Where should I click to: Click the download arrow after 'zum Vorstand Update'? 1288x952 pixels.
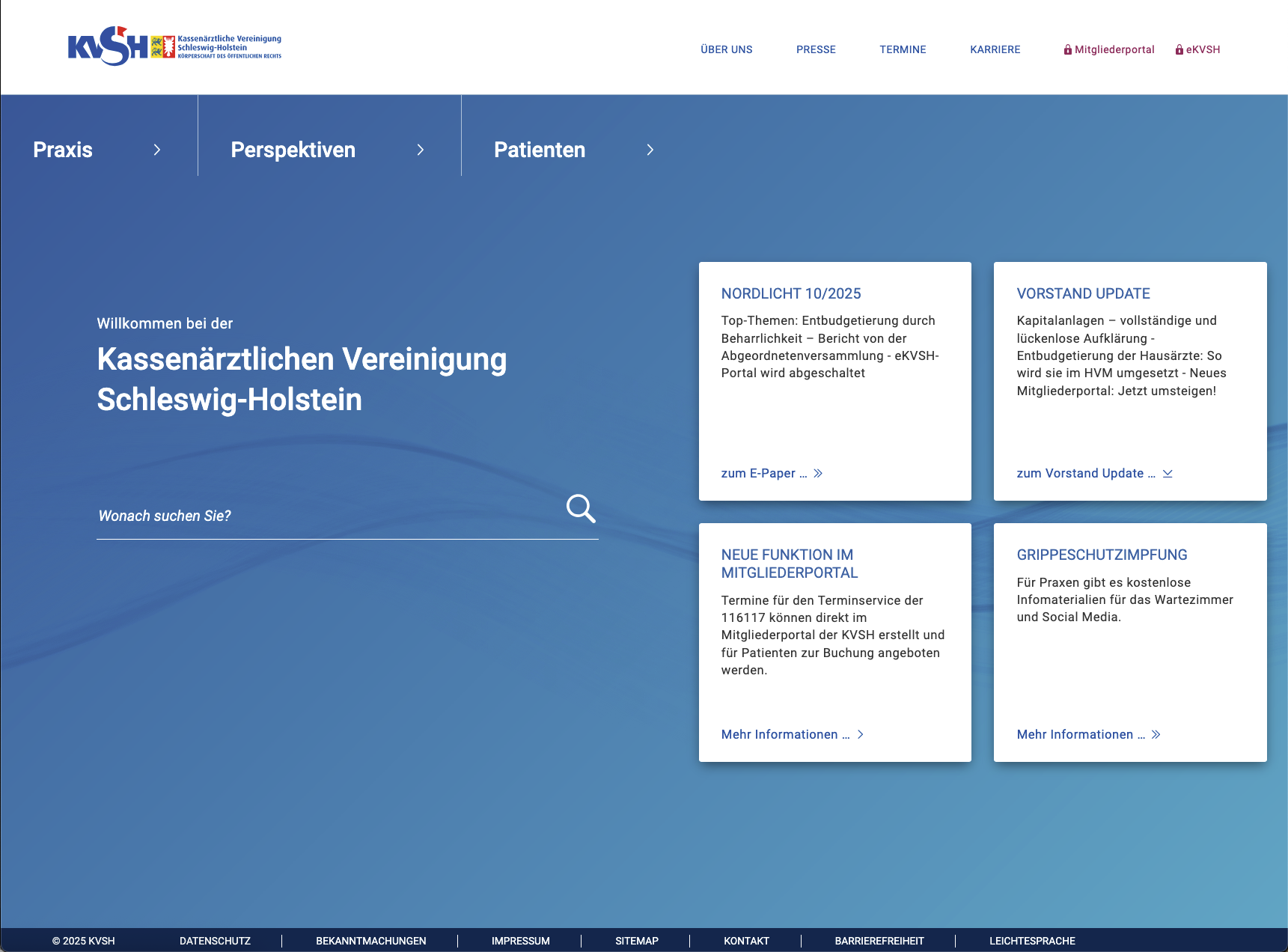1168,474
